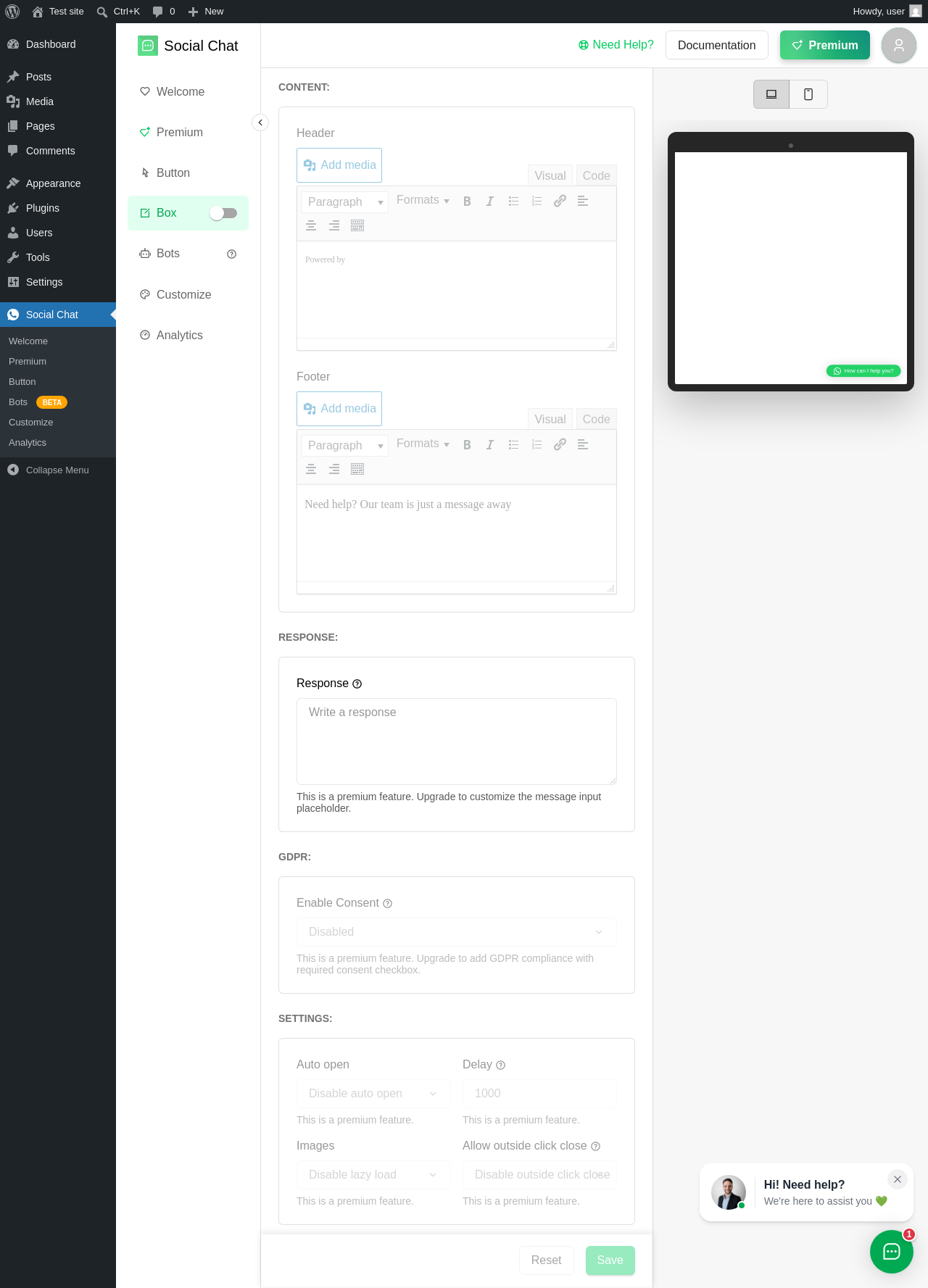The height and width of the screenshot is (1288, 928).
Task: Open Customize in Social Chat sidebar
Action: point(188,294)
